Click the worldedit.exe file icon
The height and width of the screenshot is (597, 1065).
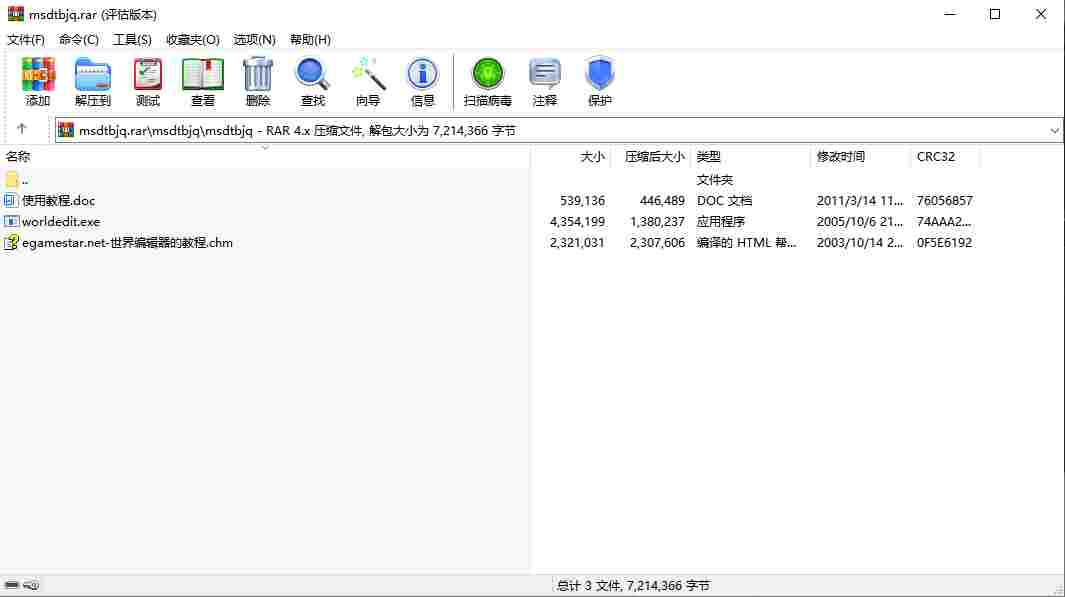tap(11, 221)
